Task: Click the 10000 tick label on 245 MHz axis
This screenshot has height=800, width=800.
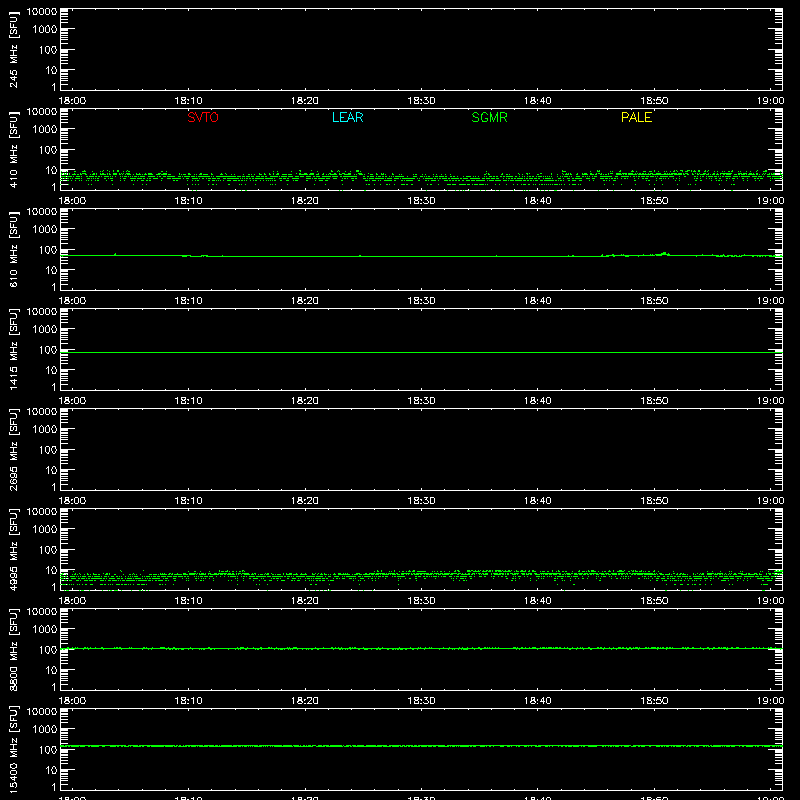Action: tap(42, 12)
